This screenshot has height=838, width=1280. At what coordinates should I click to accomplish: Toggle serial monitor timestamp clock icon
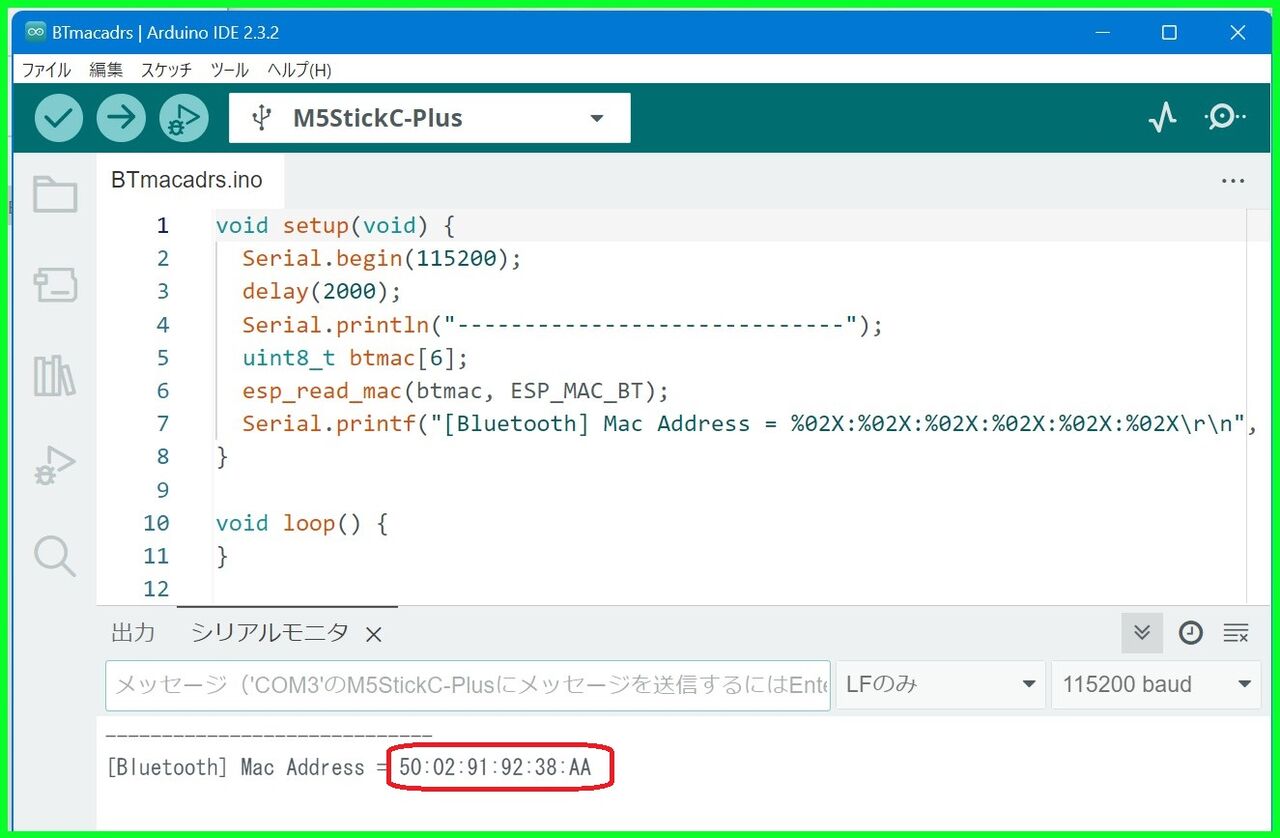pos(1190,633)
